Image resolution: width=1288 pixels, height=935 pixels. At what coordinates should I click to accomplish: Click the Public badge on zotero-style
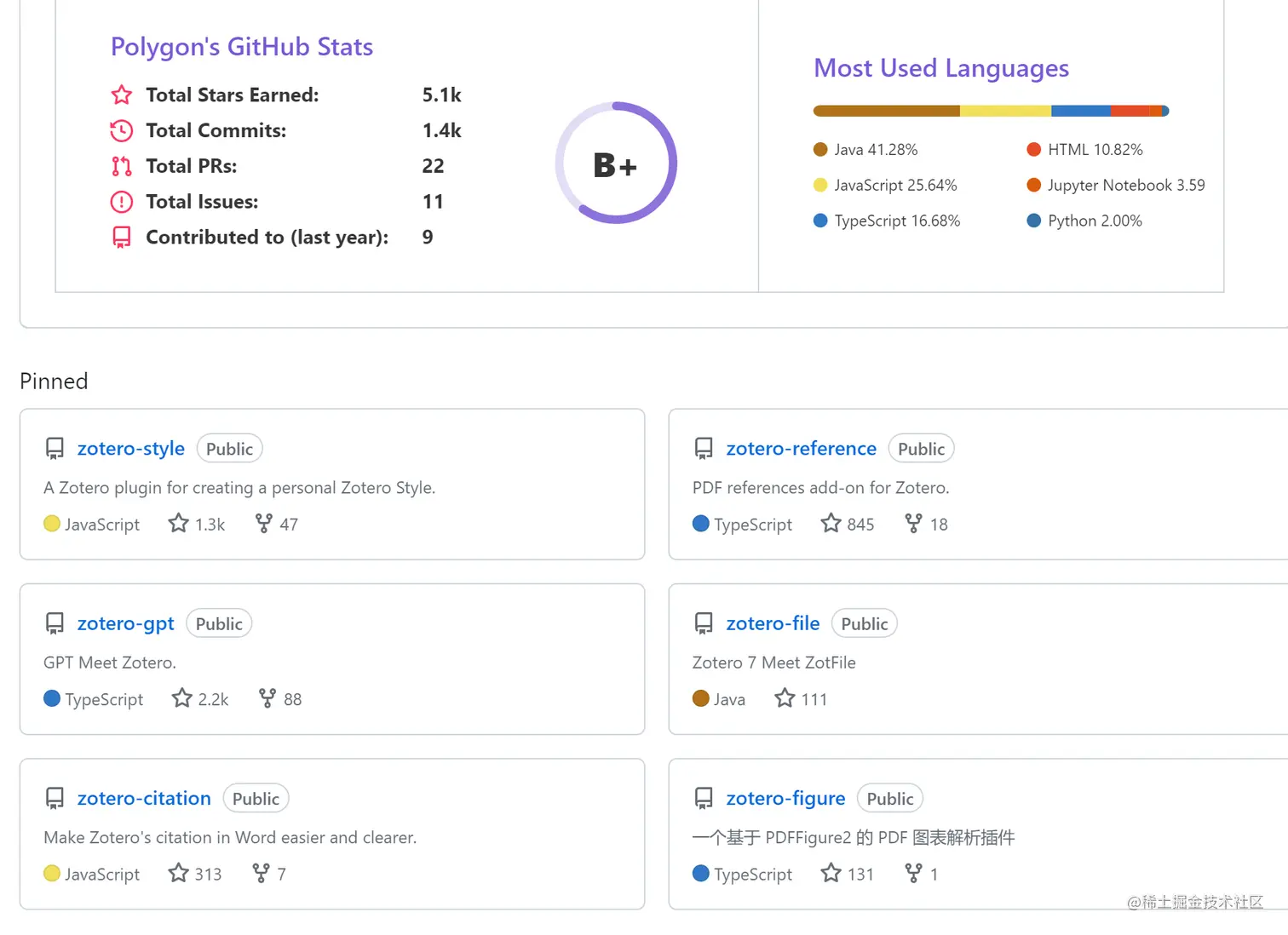coord(230,449)
